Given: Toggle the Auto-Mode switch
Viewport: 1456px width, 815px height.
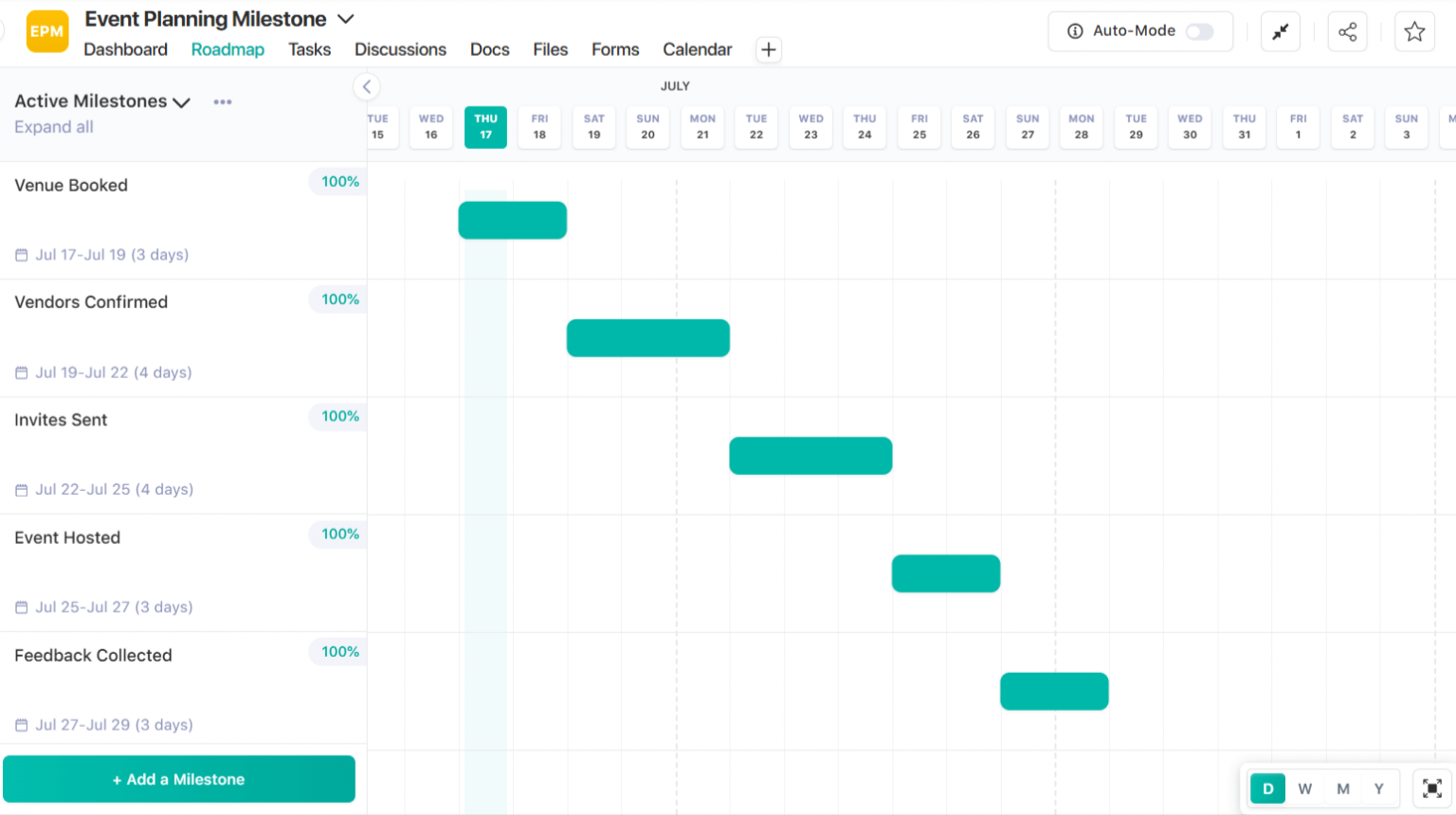Looking at the screenshot, I should click(x=1199, y=31).
